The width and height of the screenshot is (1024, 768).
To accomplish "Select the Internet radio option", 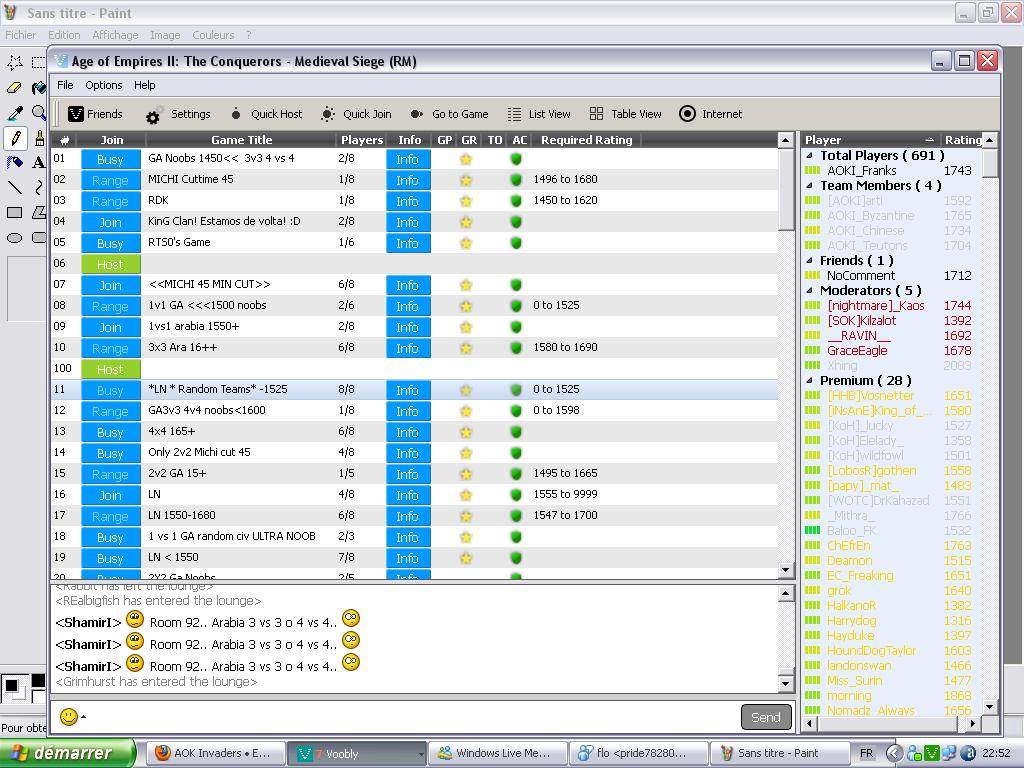I will [x=711, y=114].
